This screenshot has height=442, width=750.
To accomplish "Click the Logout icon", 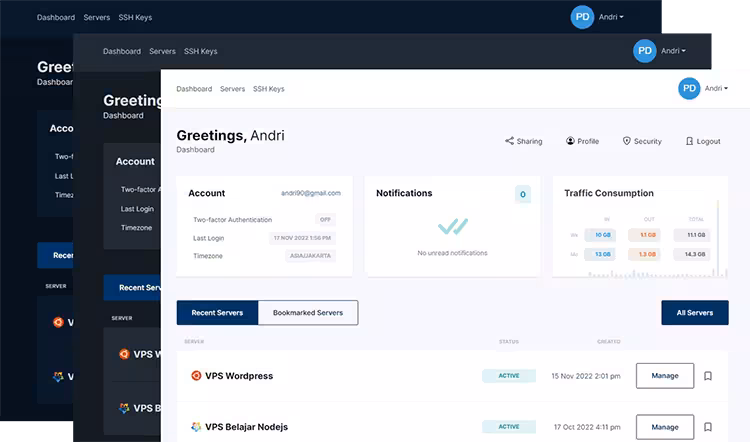I will [x=689, y=141].
